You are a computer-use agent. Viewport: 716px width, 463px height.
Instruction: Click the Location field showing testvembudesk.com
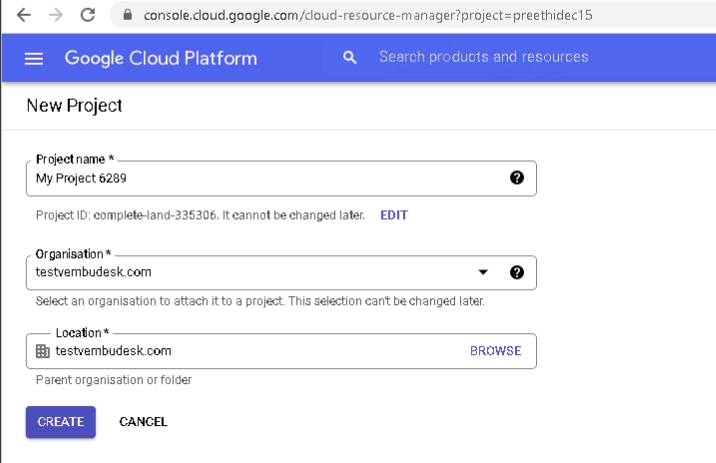point(281,351)
